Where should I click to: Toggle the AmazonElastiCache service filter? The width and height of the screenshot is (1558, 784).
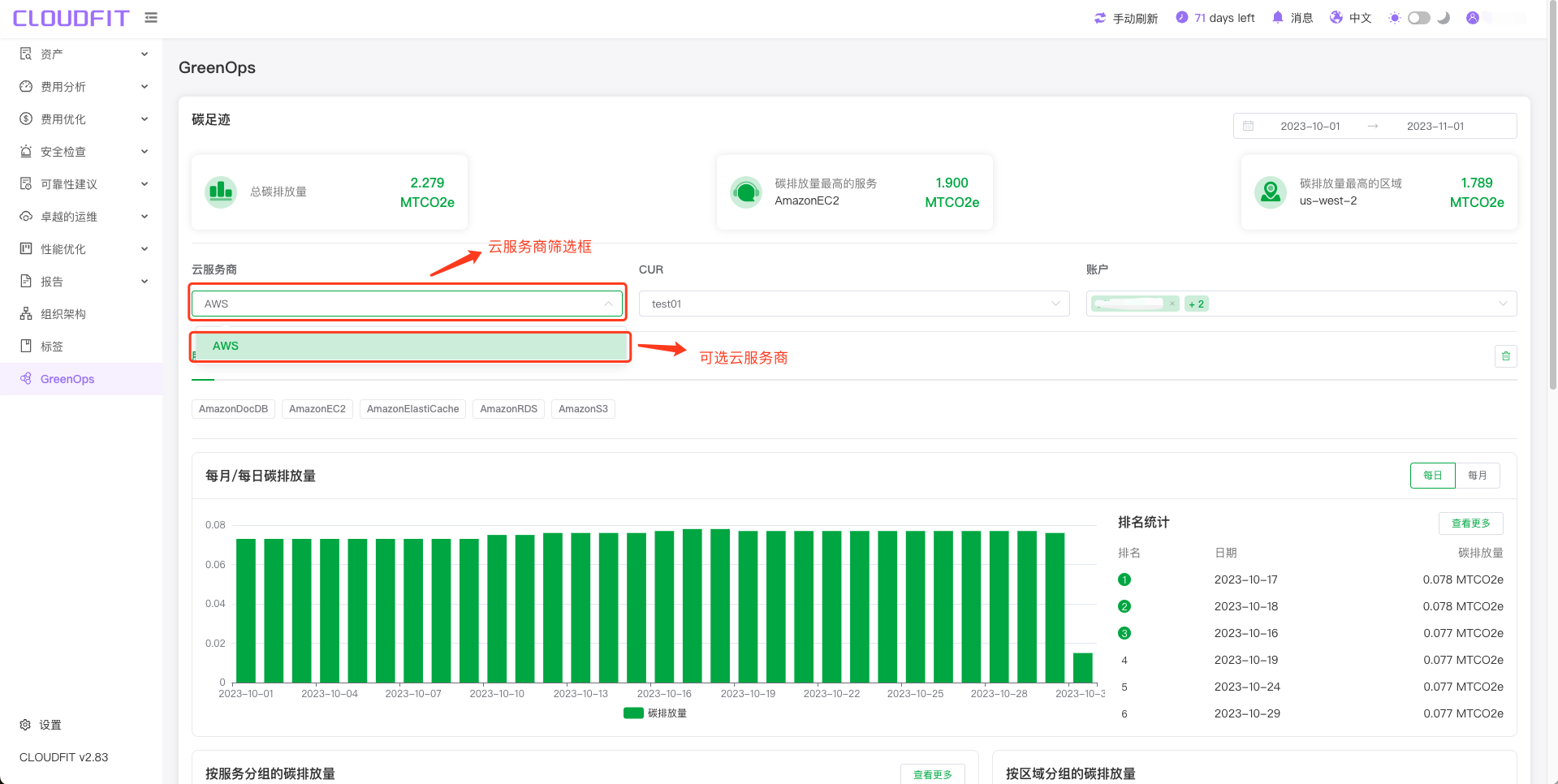(412, 409)
